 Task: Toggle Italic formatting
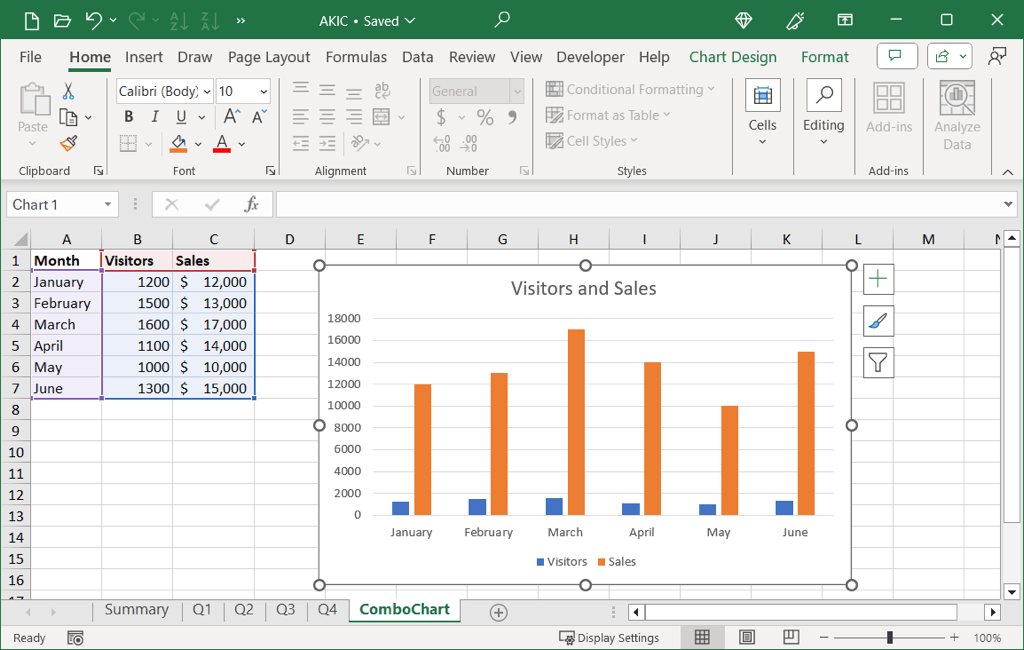point(154,117)
